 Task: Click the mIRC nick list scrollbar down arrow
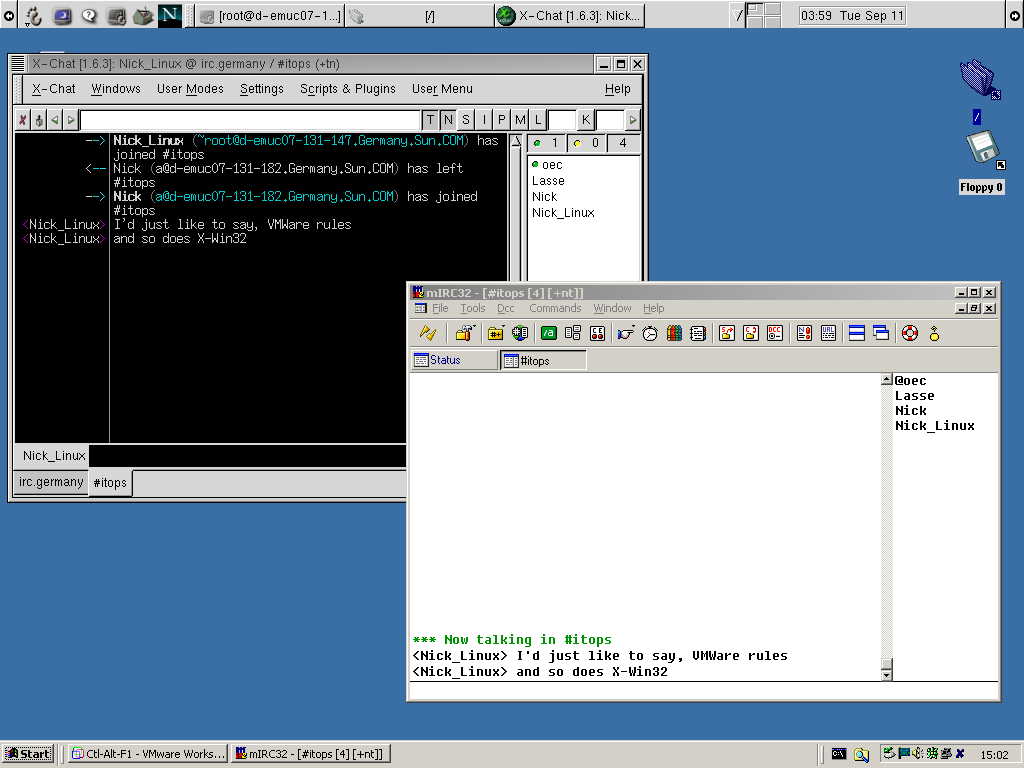886,675
